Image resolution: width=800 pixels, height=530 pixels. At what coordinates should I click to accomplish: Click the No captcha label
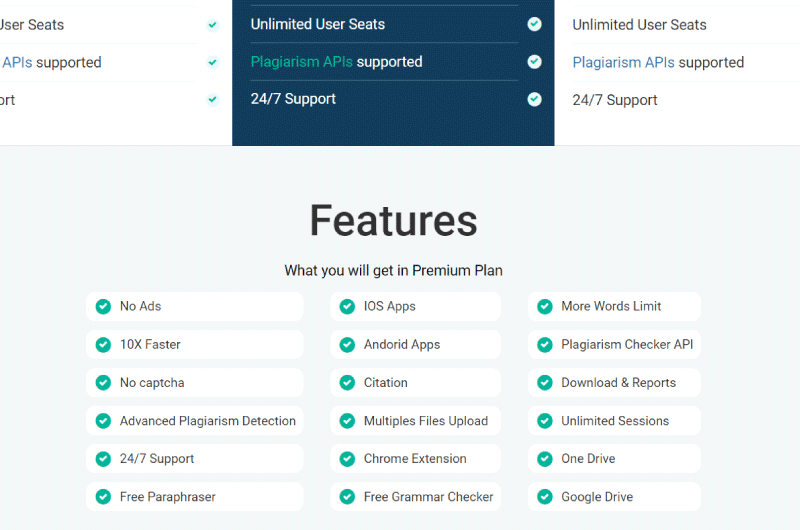pyautogui.click(x=152, y=383)
